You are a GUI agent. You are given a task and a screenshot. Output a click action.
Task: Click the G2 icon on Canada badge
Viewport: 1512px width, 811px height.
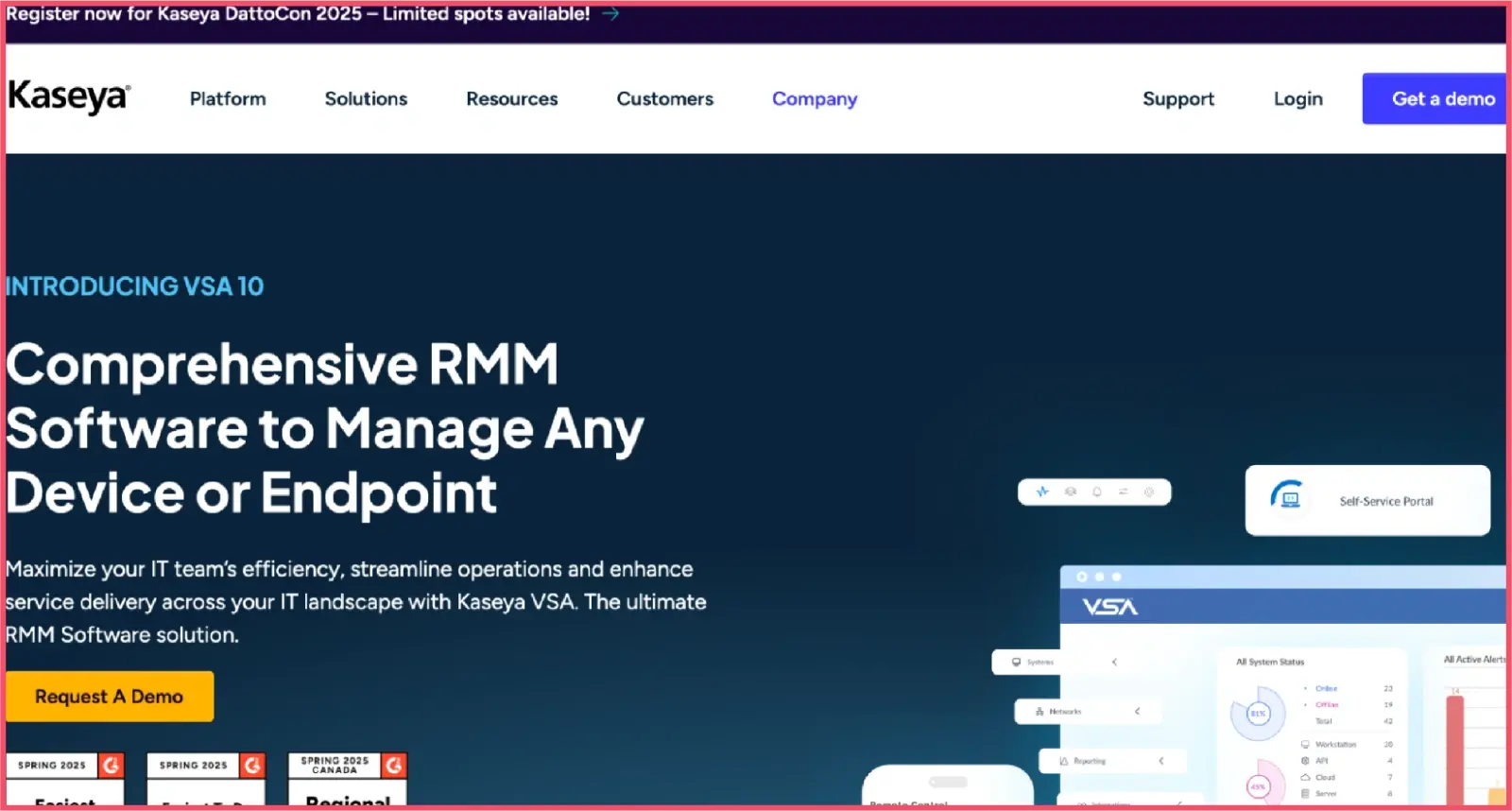pyautogui.click(x=394, y=765)
